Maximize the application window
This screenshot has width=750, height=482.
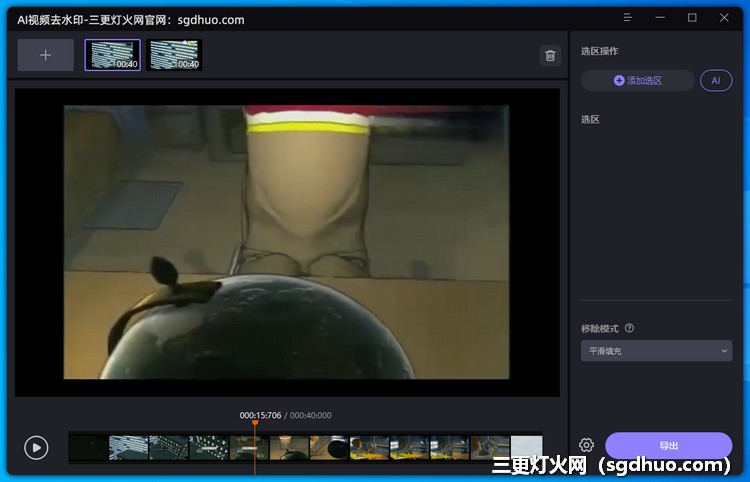click(692, 18)
